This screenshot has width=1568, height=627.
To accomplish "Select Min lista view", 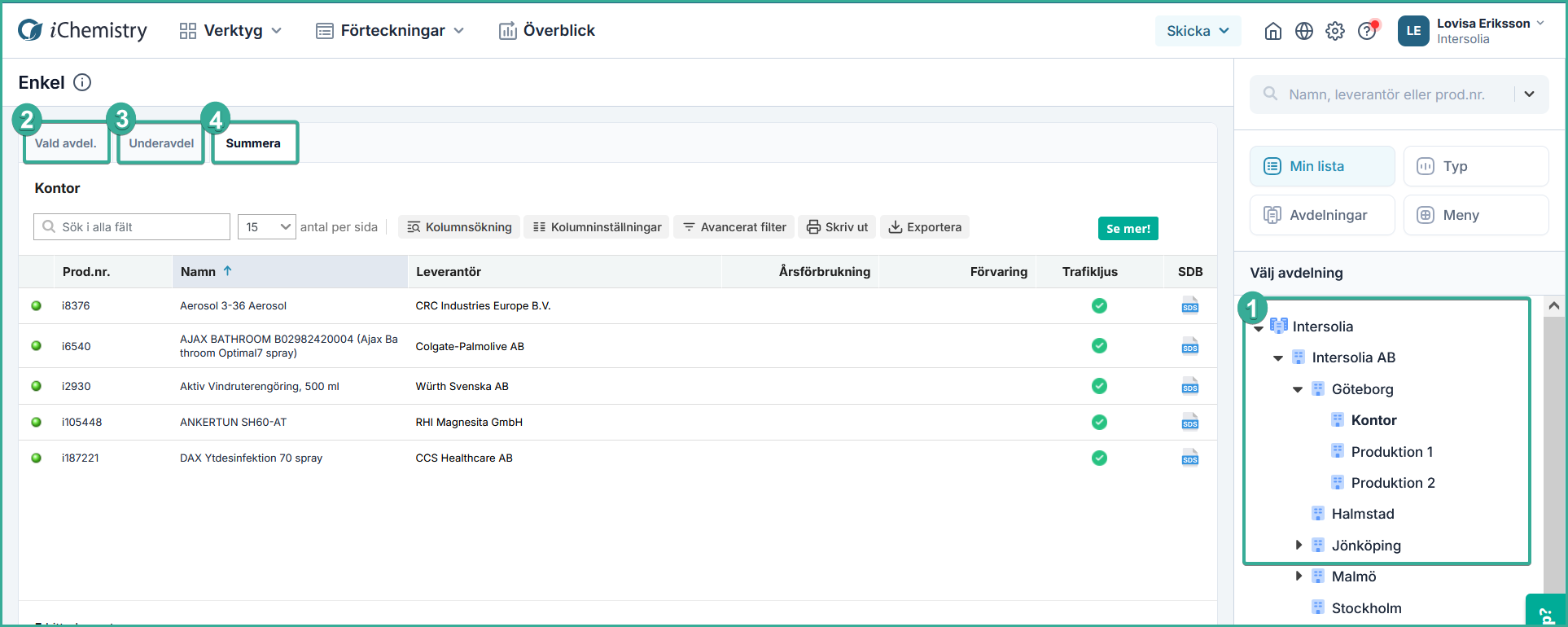I will 1322,166.
